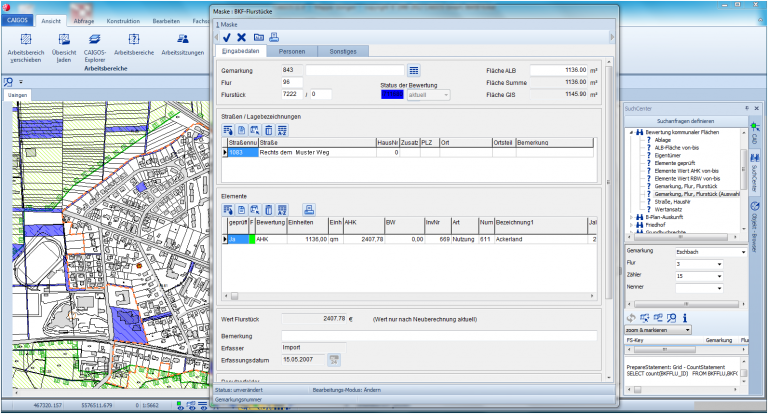
Task: Click the printer icon in mask toolbar
Action: (273, 37)
